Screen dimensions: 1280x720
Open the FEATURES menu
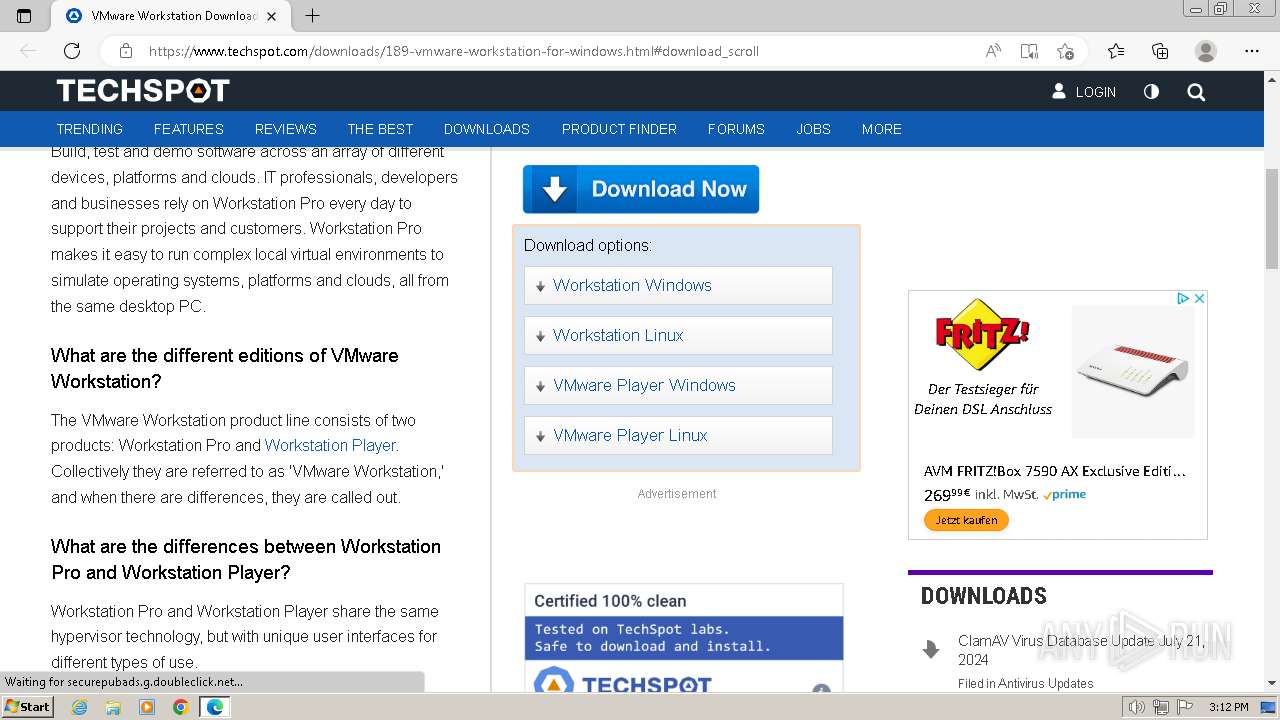click(x=189, y=129)
